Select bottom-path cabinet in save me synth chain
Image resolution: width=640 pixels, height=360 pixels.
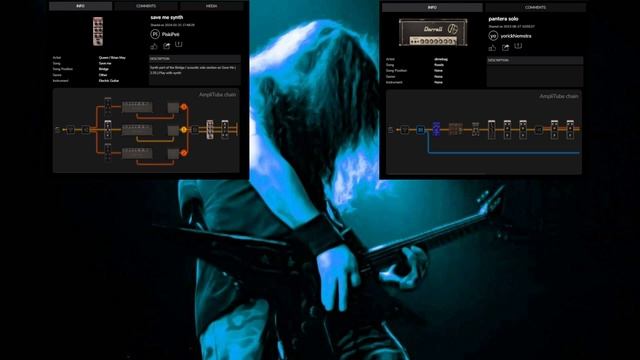(173, 153)
